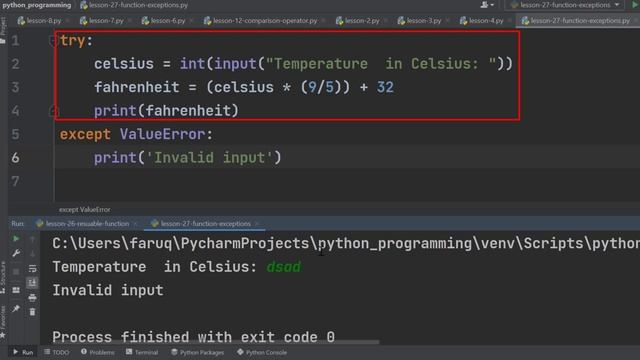Close the lesson-12-comparison-operator.py tab
This screenshot has height=360, width=640.
[x=323, y=20]
